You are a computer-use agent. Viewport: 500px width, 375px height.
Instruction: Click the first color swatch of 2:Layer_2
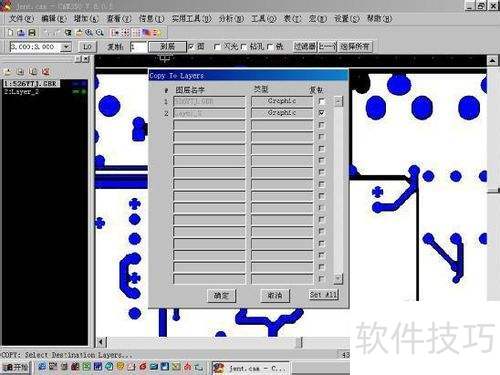pyautogui.click(x=76, y=92)
